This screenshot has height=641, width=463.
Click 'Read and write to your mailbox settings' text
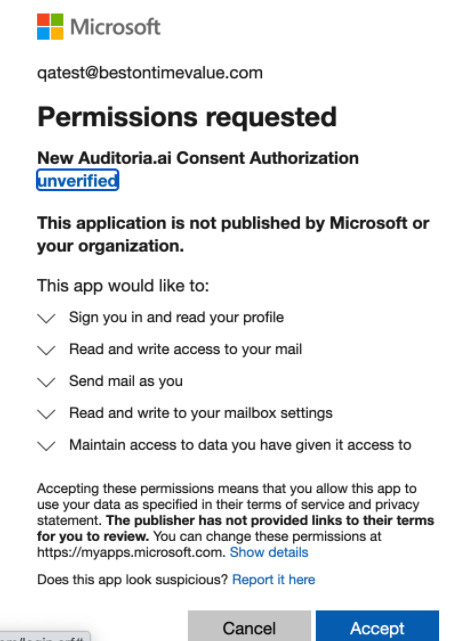click(201, 413)
